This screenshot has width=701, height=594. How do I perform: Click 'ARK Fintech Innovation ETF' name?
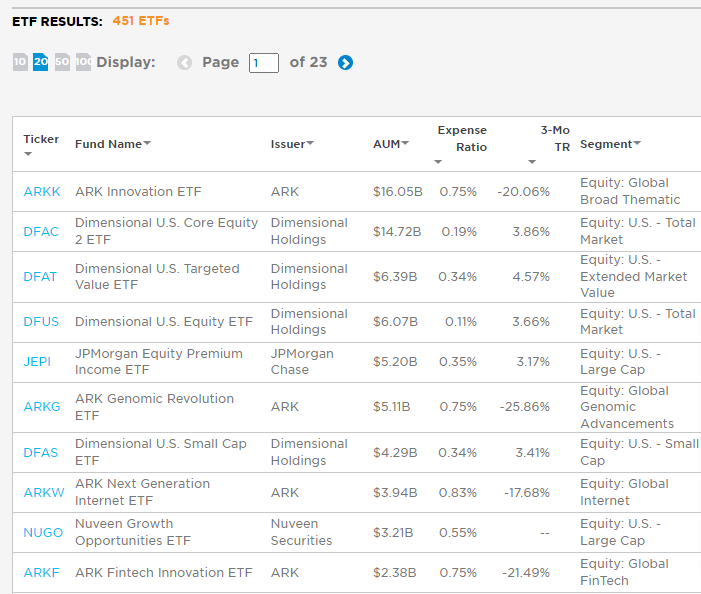pos(164,573)
